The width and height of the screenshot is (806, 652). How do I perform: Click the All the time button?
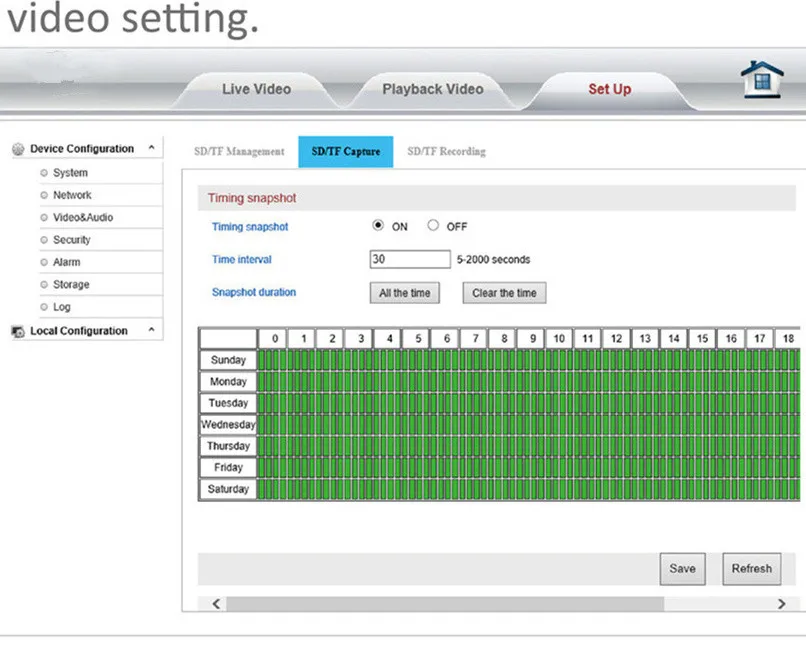coord(405,293)
